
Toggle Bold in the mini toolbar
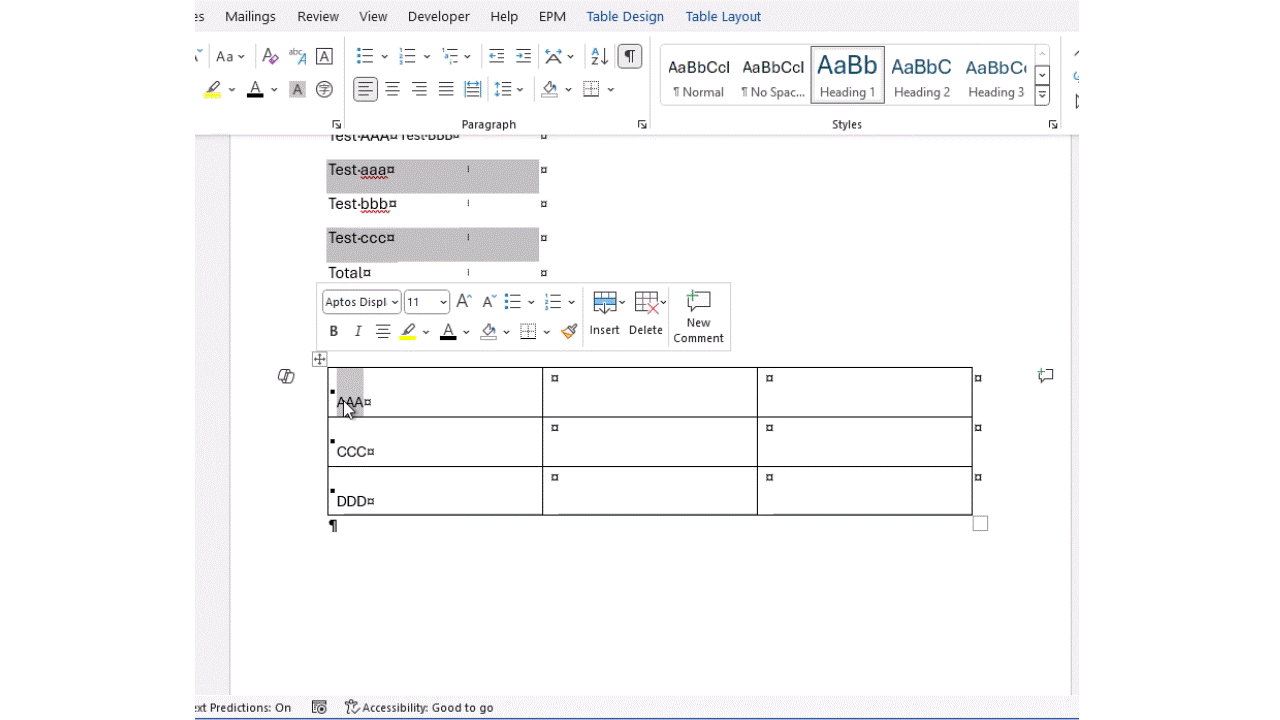point(333,331)
